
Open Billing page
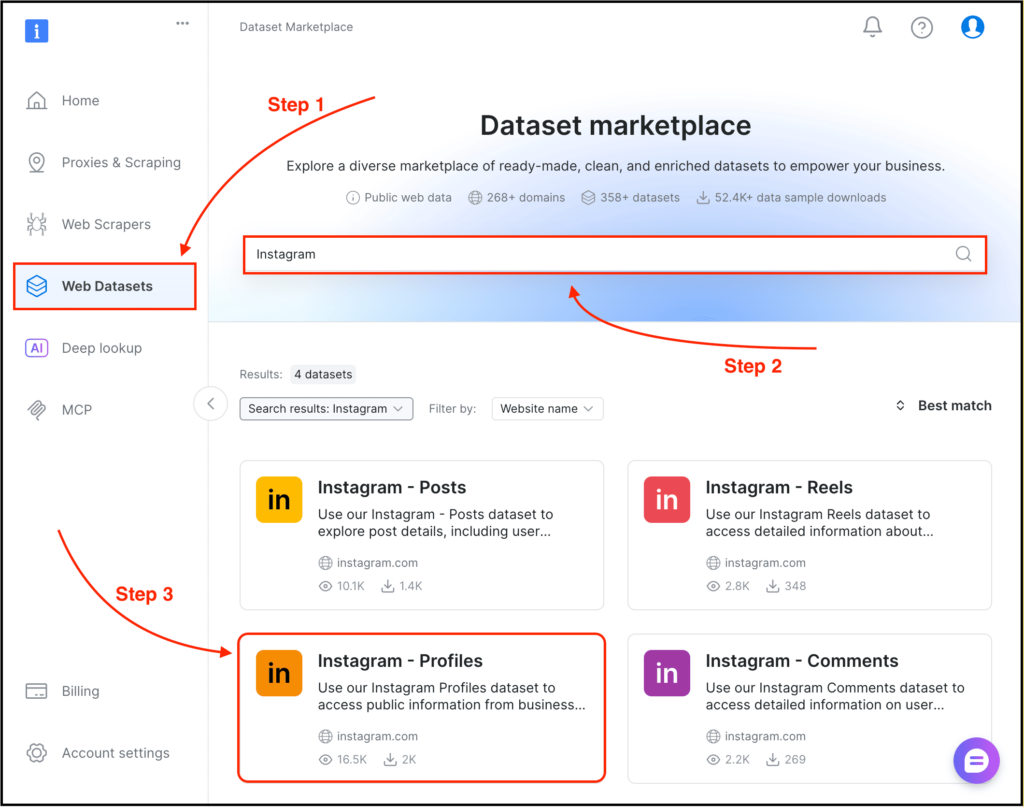80,691
